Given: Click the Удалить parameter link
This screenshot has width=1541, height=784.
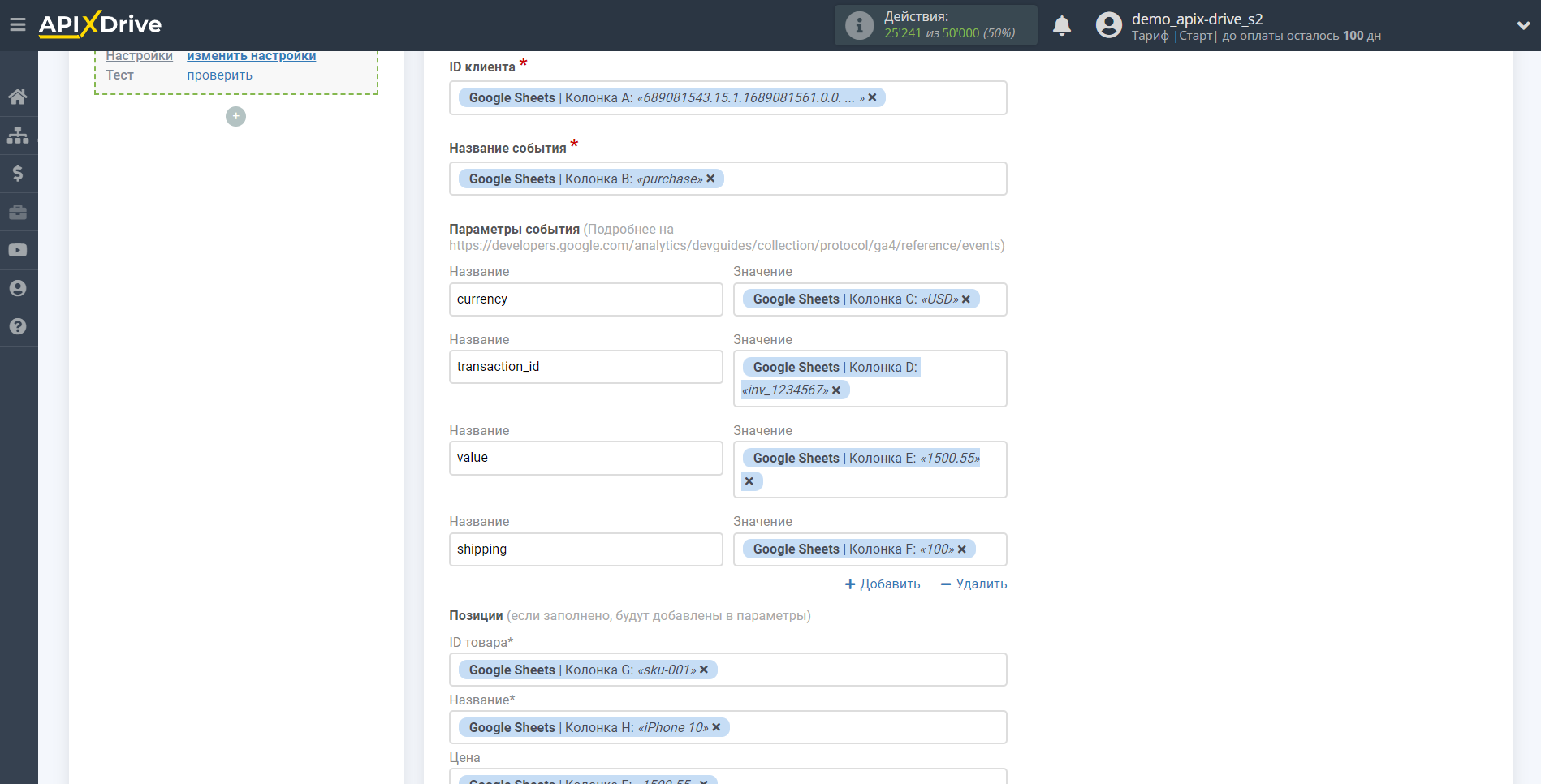Looking at the screenshot, I should point(973,584).
